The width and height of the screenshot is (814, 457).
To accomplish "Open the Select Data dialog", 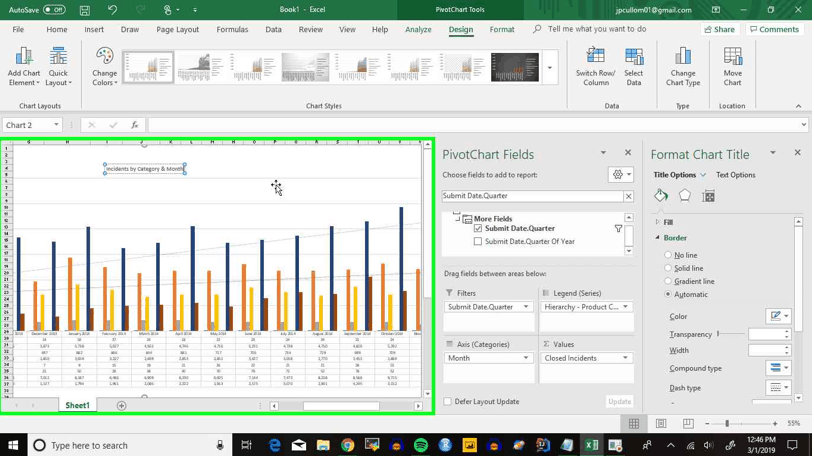I will pyautogui.click(x=633, y=66).
